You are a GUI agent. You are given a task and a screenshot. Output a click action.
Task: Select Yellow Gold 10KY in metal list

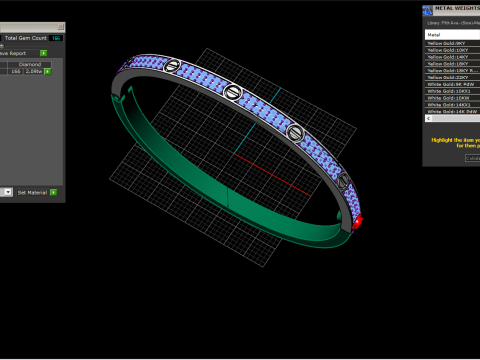[452, 50]
